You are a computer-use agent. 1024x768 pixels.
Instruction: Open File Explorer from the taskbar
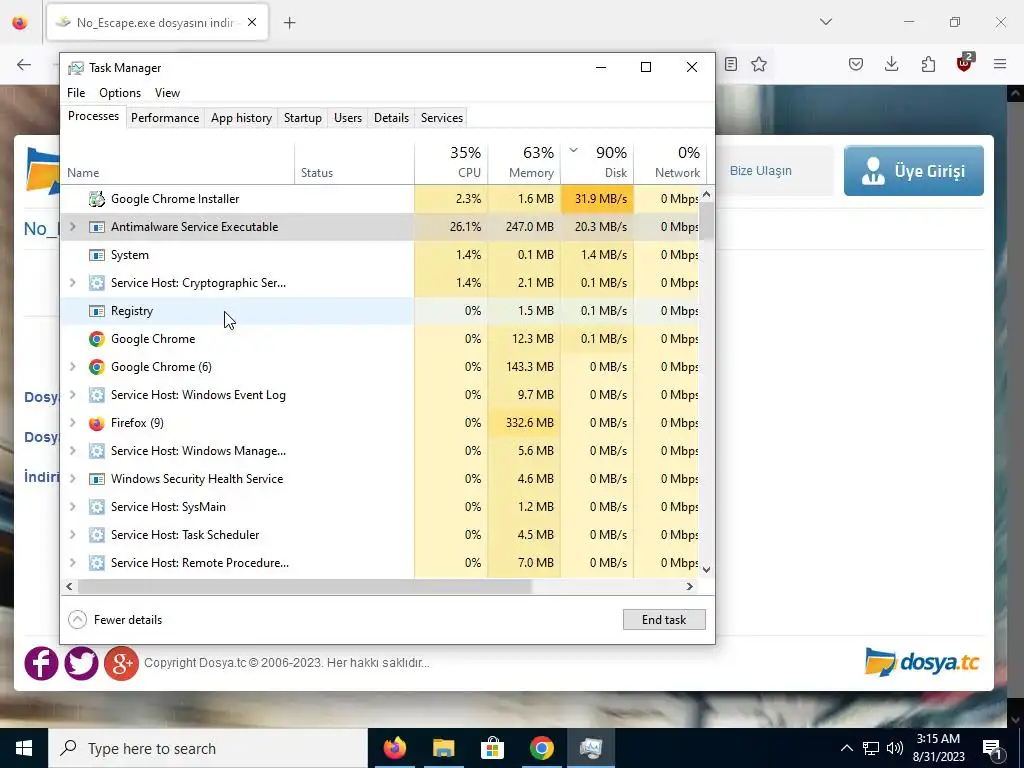pos(443,748)
